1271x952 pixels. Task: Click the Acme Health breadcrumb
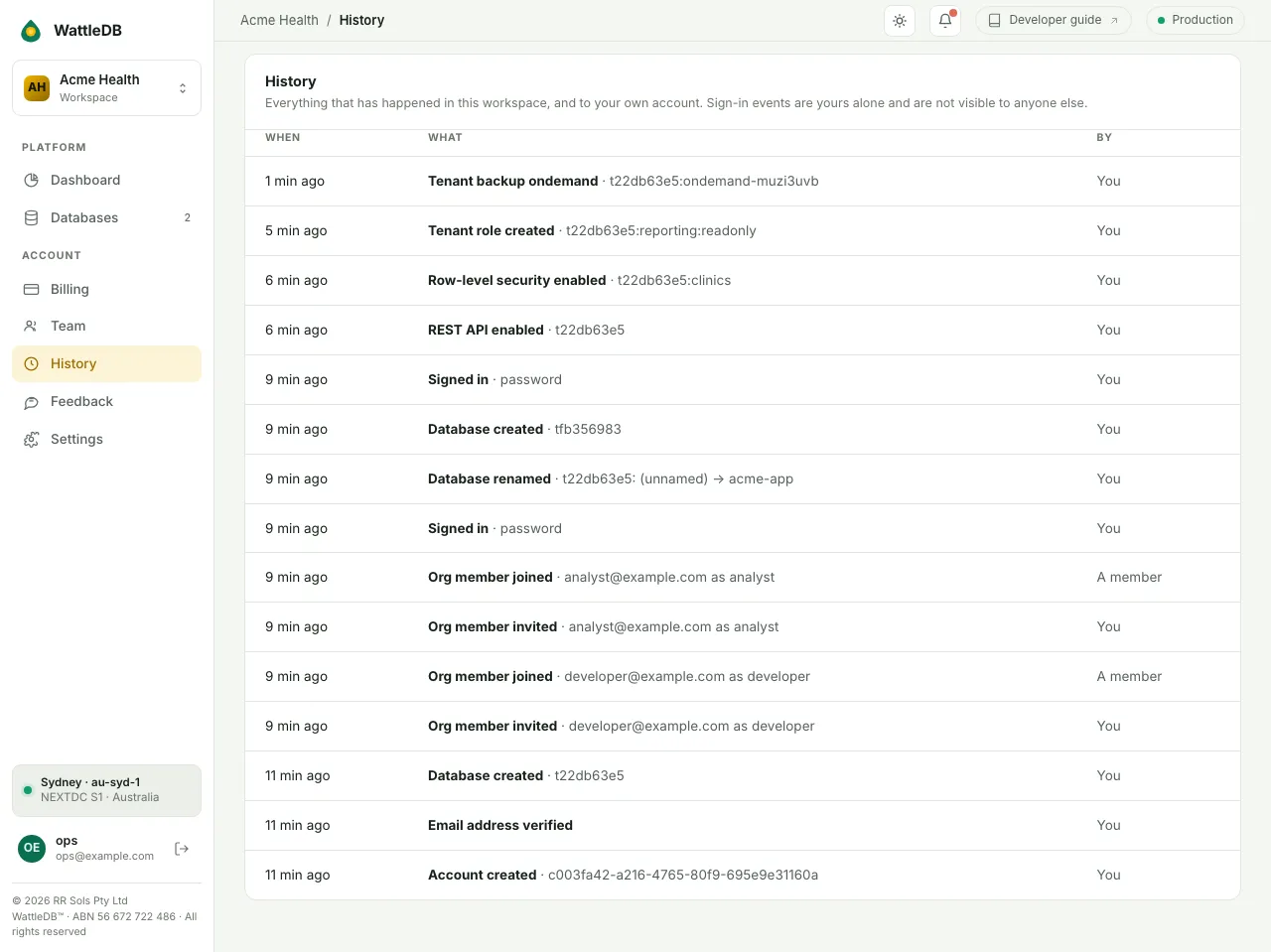[x=279, y=20]
